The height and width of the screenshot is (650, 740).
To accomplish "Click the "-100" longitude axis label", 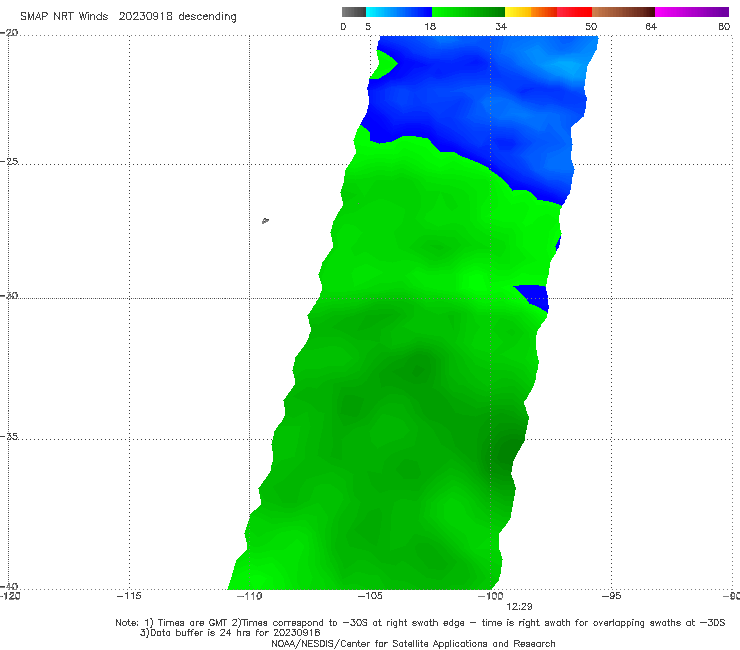I will coord(490,596).
